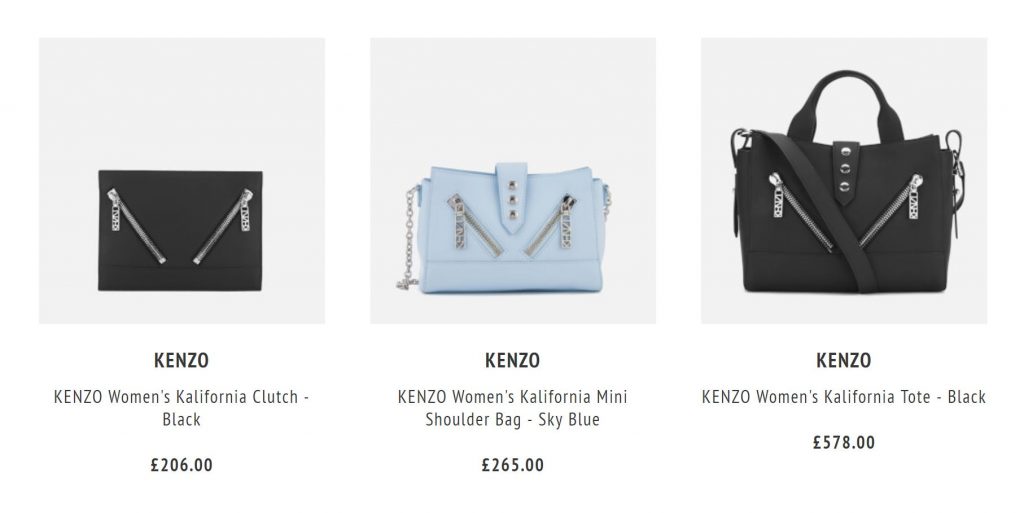Click the snap-button tab on the black tote

(x=845, y=172)
